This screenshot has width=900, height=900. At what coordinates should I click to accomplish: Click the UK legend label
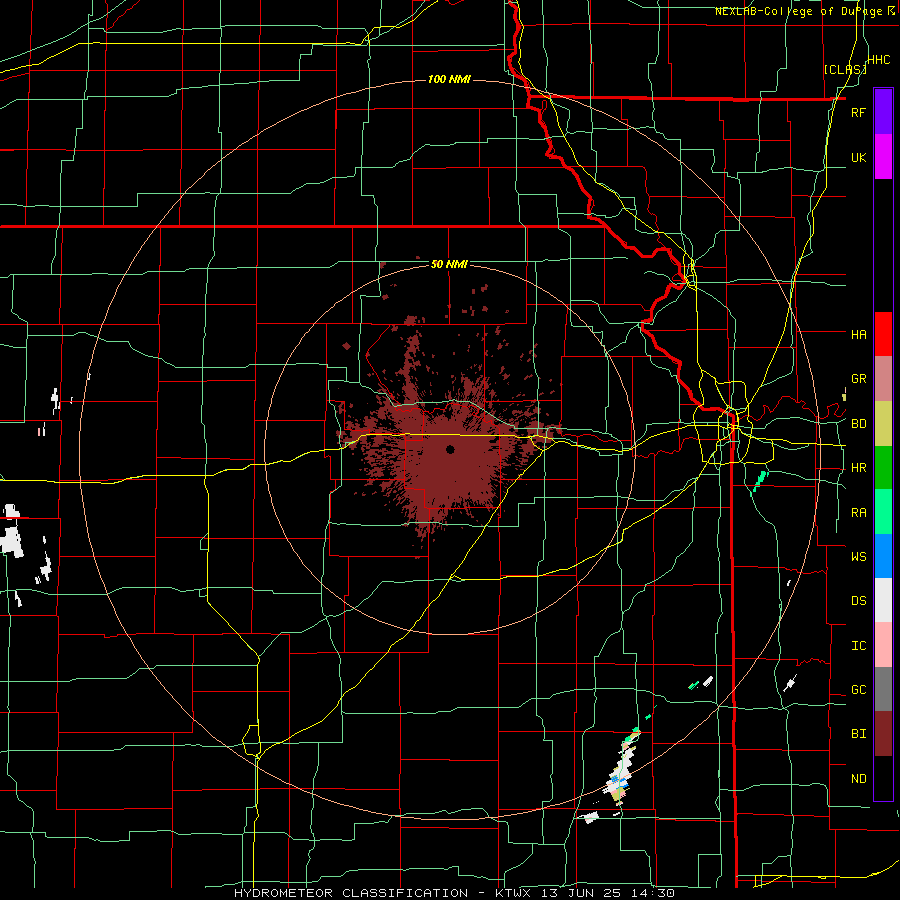click(858, 157)
